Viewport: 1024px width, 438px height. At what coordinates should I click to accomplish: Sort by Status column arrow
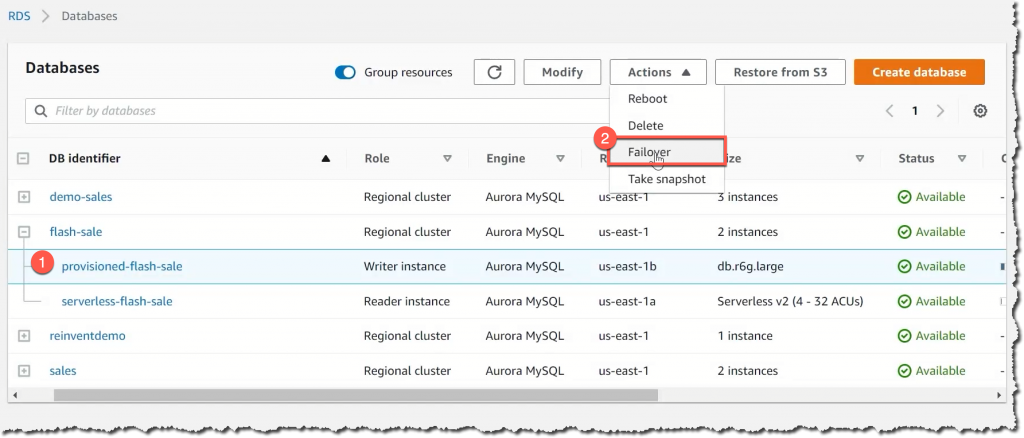tap(962, 159)
